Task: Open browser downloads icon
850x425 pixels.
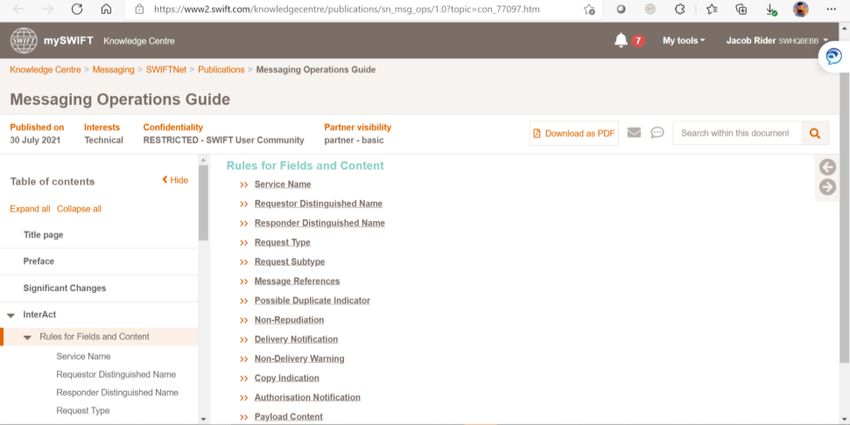Action: coord(771,9)
